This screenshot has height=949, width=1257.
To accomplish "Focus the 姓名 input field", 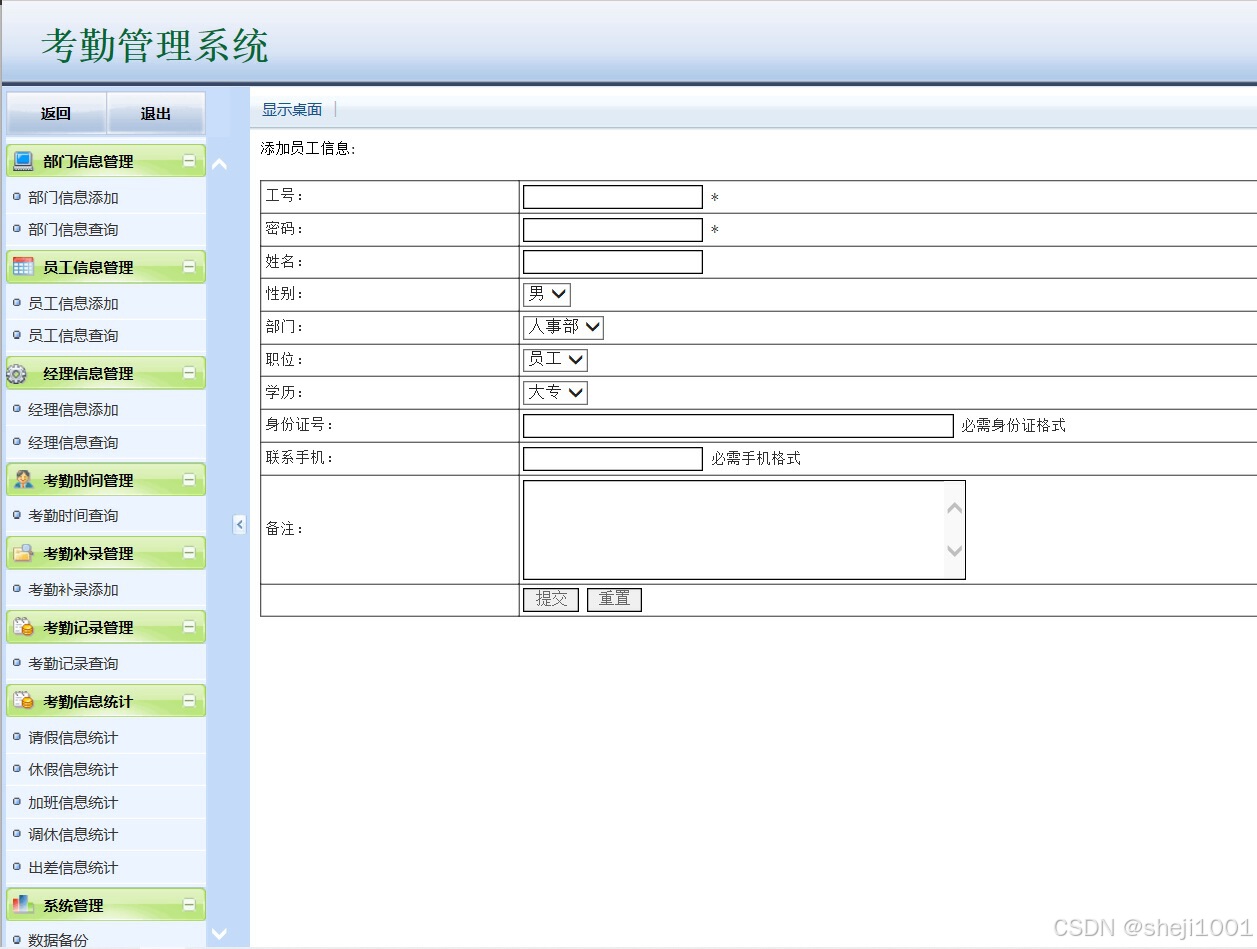I will point(613,262).
